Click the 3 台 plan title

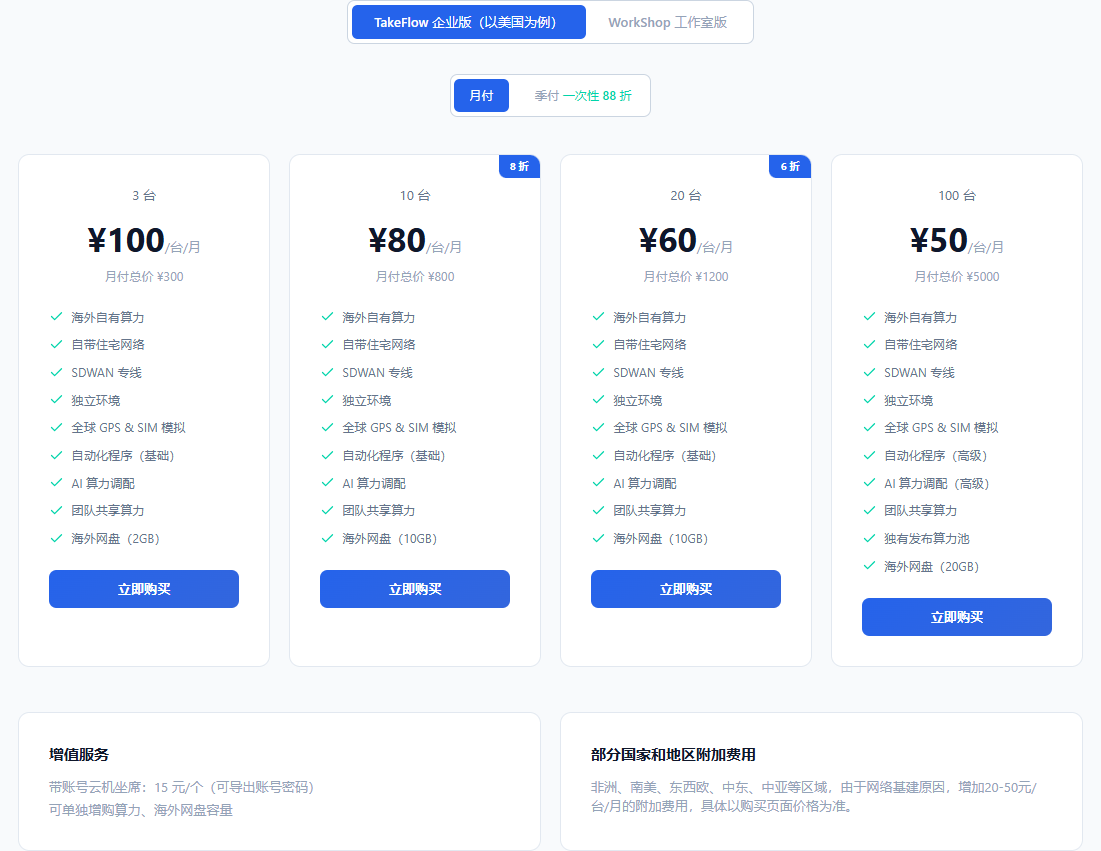pos(144,195)
